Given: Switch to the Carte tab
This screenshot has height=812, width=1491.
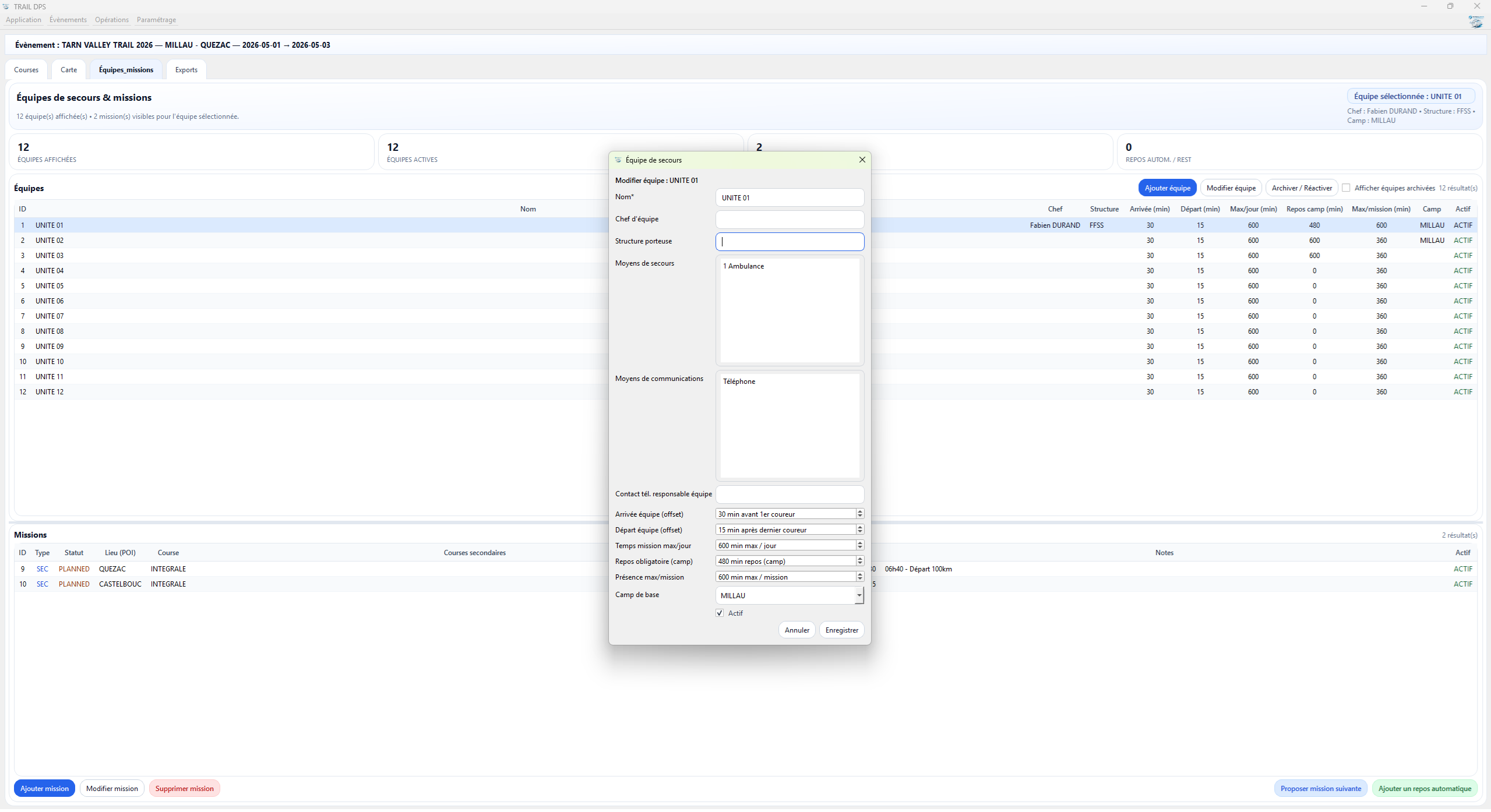Looking at the screenshot, I should coord(69,70).
